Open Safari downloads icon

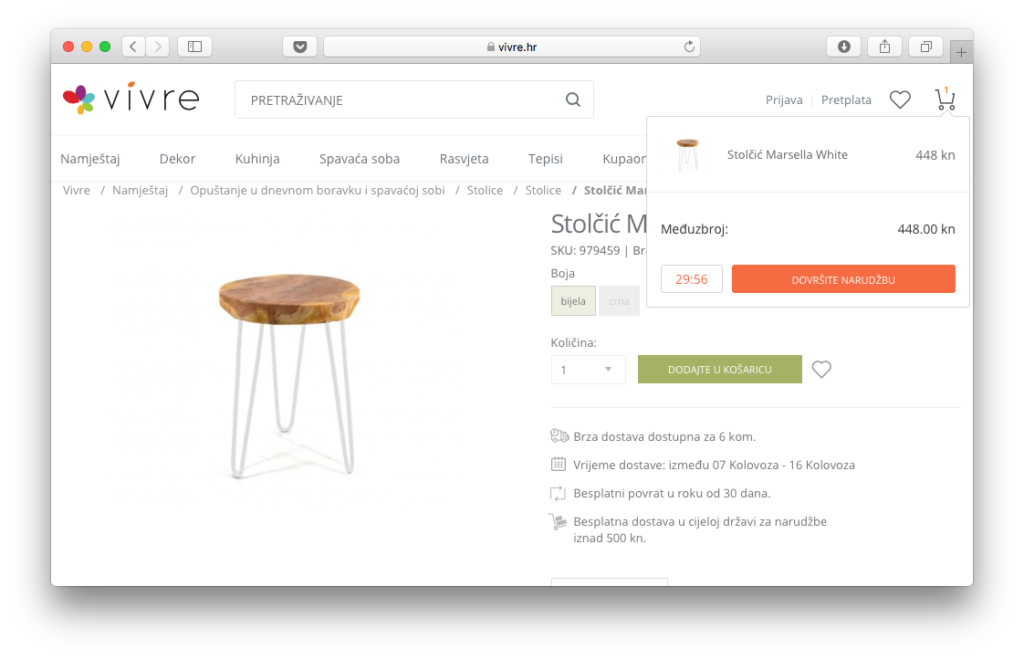(x=844, y=46)
